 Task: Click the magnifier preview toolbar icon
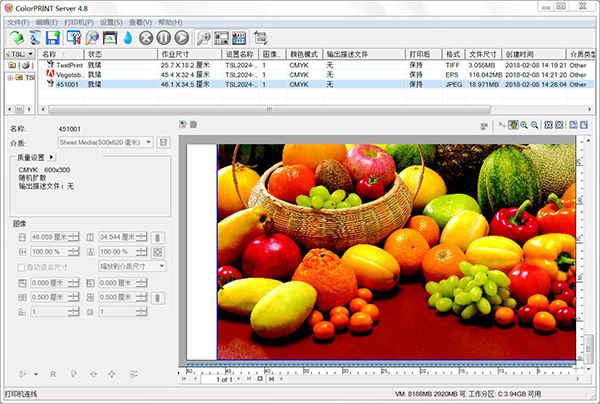(x=205, y=37)
